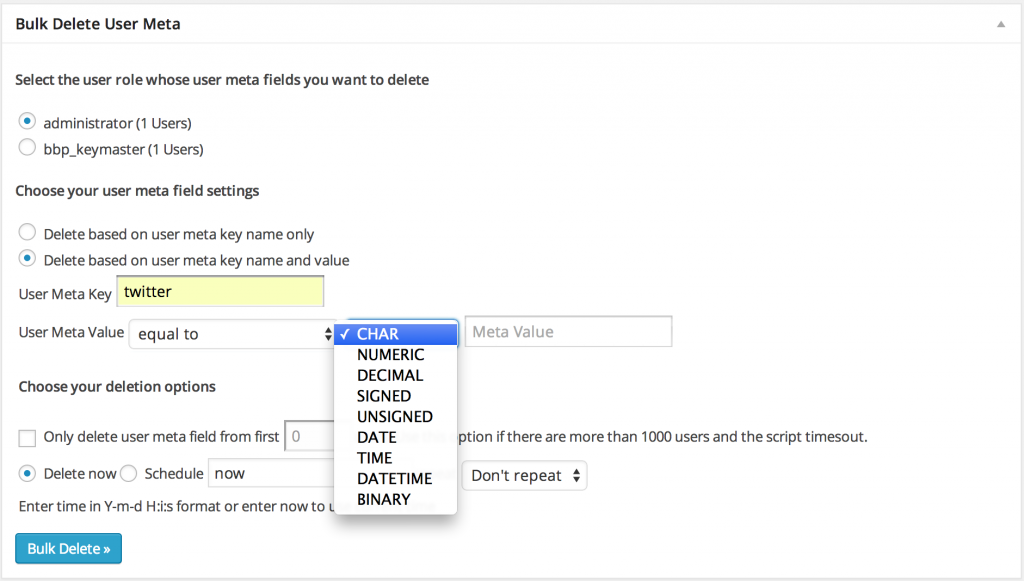Select the Schedule deletion option
The width and height of the screenshot is (1024, 581).
[x=128, y=473]
